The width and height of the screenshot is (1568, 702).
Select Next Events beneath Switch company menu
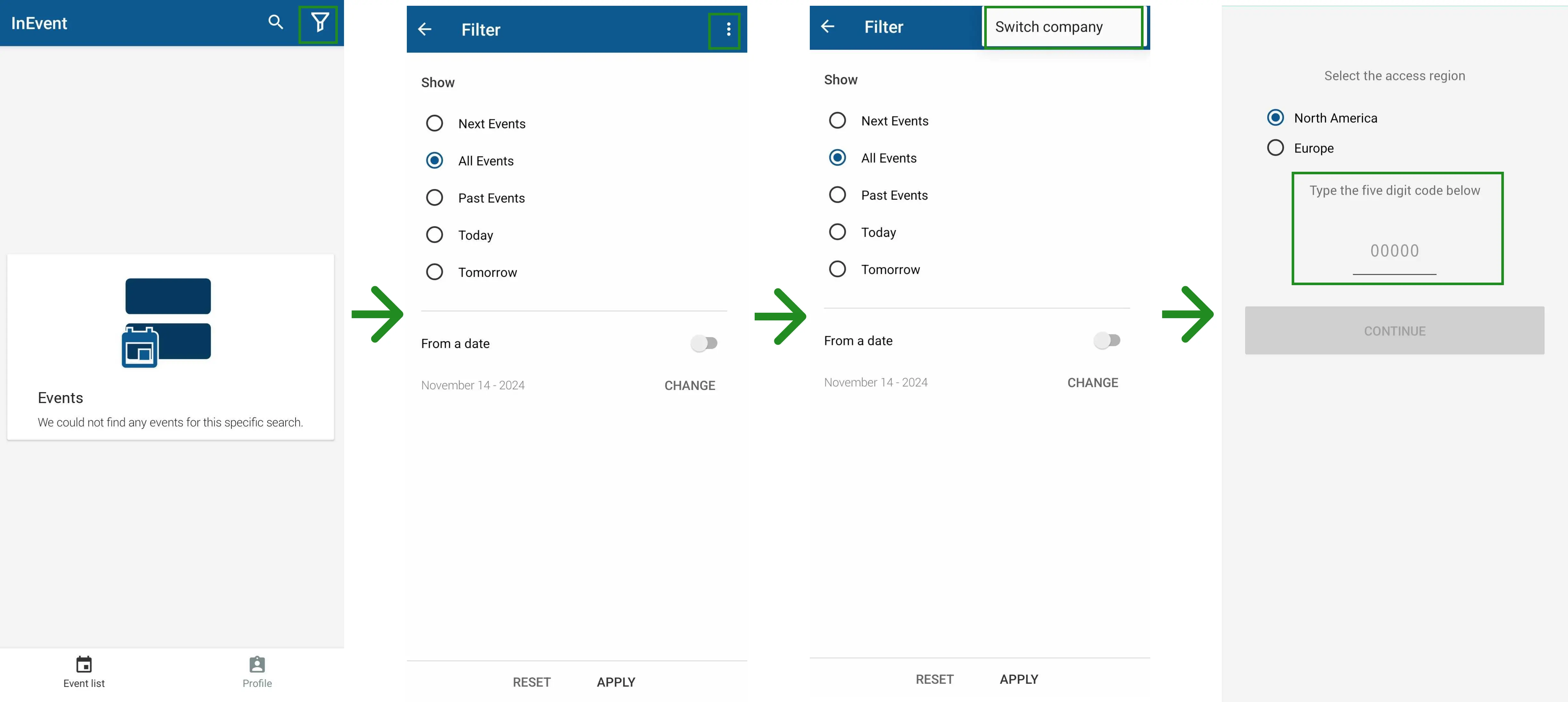[879, 120]
